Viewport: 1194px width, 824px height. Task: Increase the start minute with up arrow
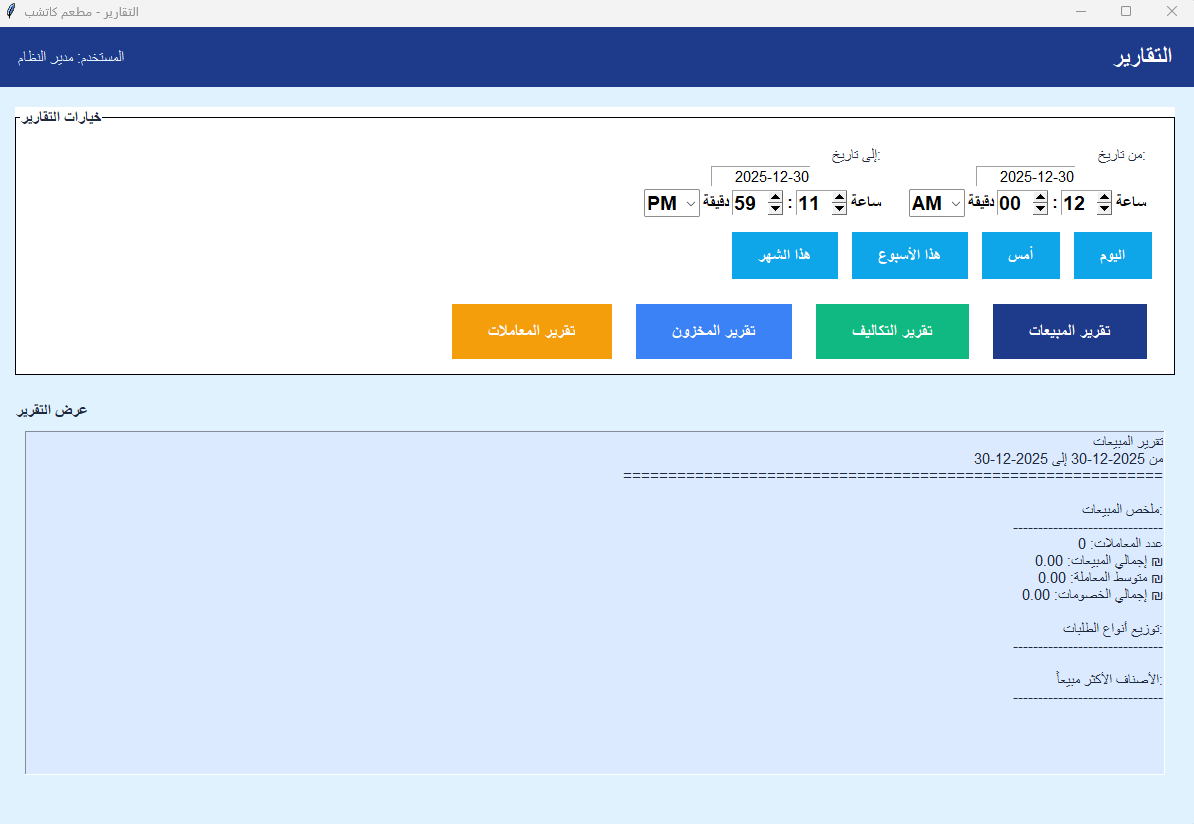1040,198
